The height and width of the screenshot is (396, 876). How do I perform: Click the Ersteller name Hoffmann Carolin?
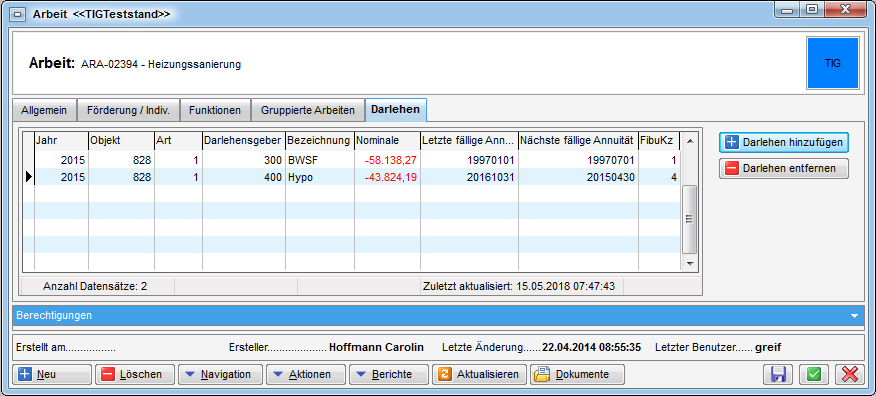[377, 347]
